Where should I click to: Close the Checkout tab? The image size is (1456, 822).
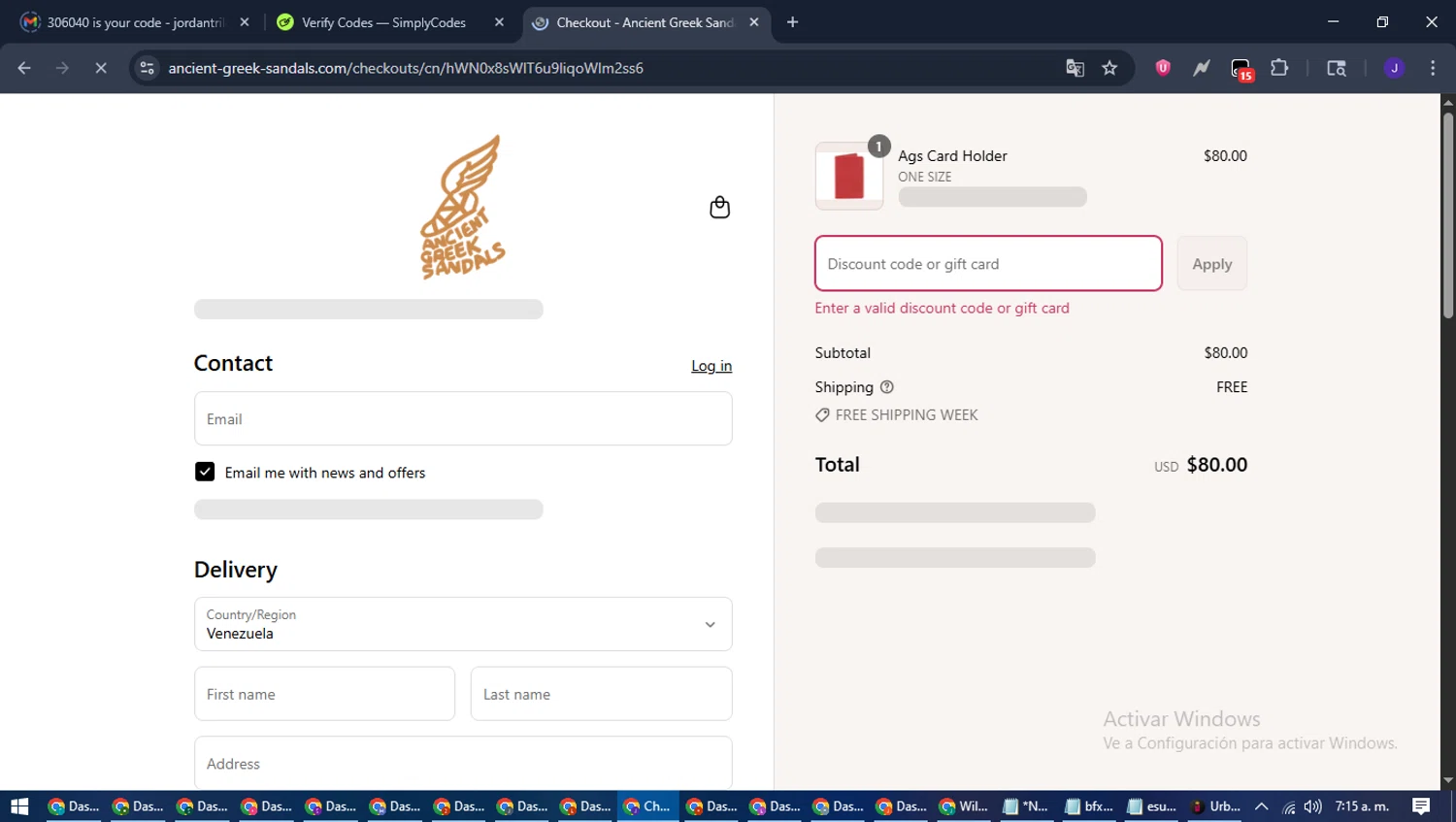coord(754,22)
